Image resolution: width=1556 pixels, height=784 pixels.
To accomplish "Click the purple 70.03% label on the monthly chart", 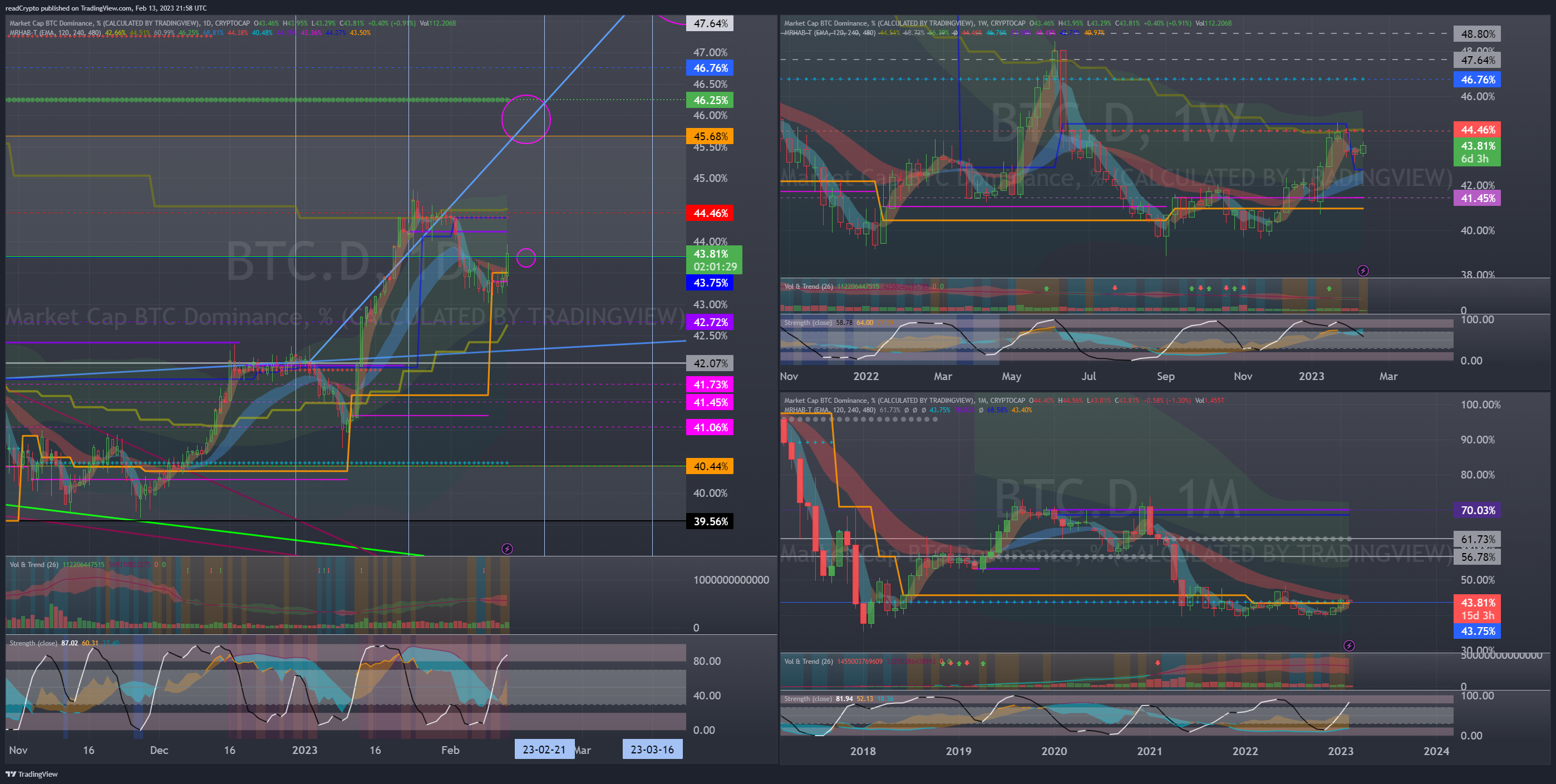I will (x=1477, y=510).
